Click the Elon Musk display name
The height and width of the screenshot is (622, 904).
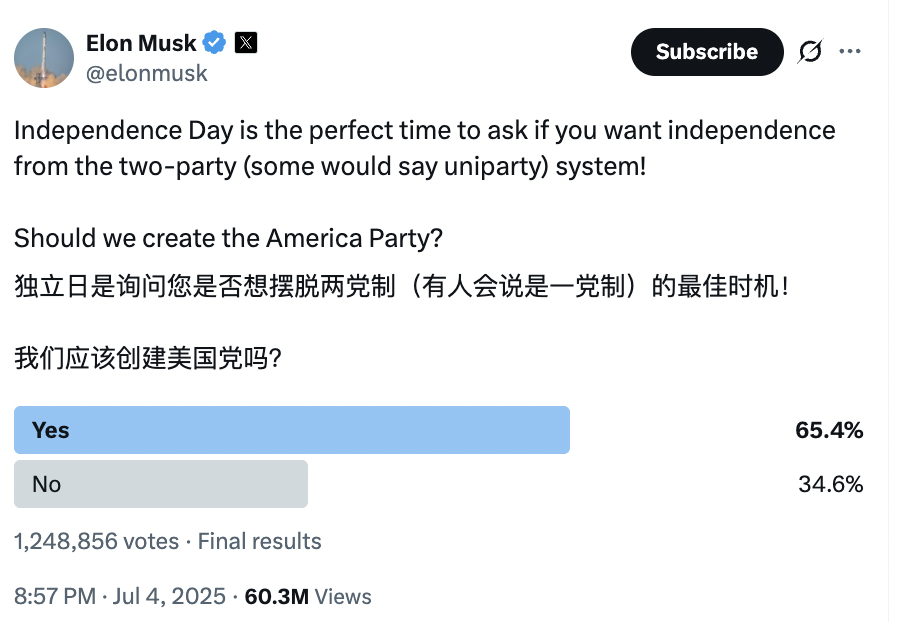tap(141, 43)
